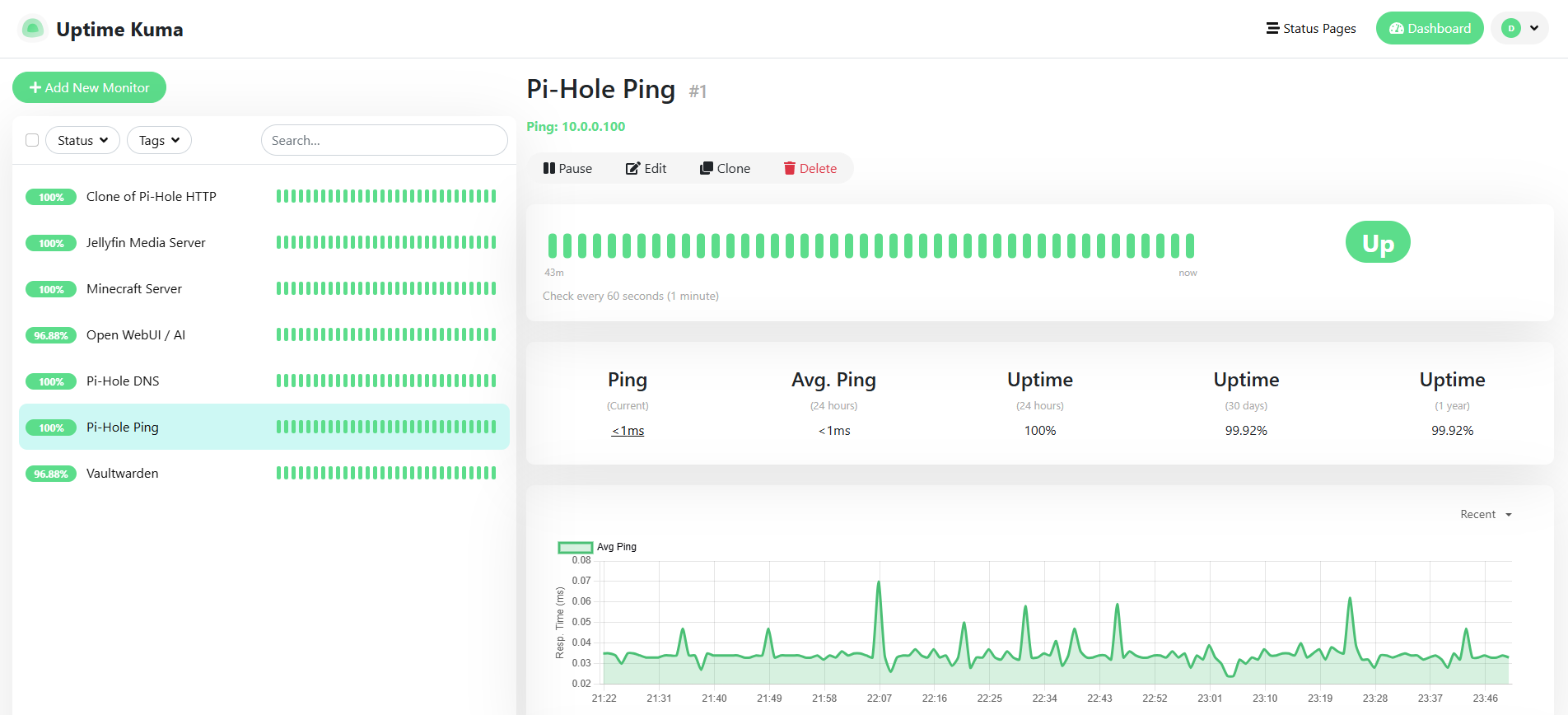Image resolution: width=1568 pixels, height=715 pixels.
Task: Select Pi-Hole DNS monitor
Action: click(264, 381)
